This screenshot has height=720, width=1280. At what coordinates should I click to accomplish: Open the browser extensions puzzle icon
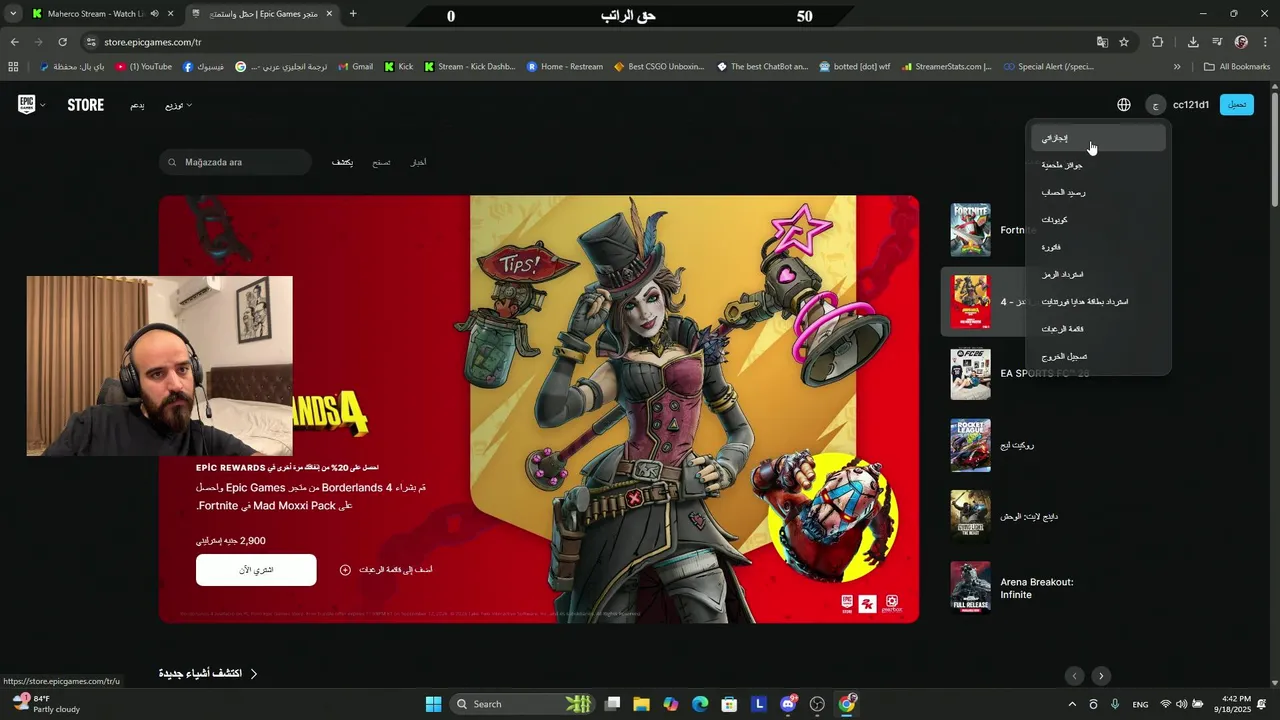[1158, 42]
